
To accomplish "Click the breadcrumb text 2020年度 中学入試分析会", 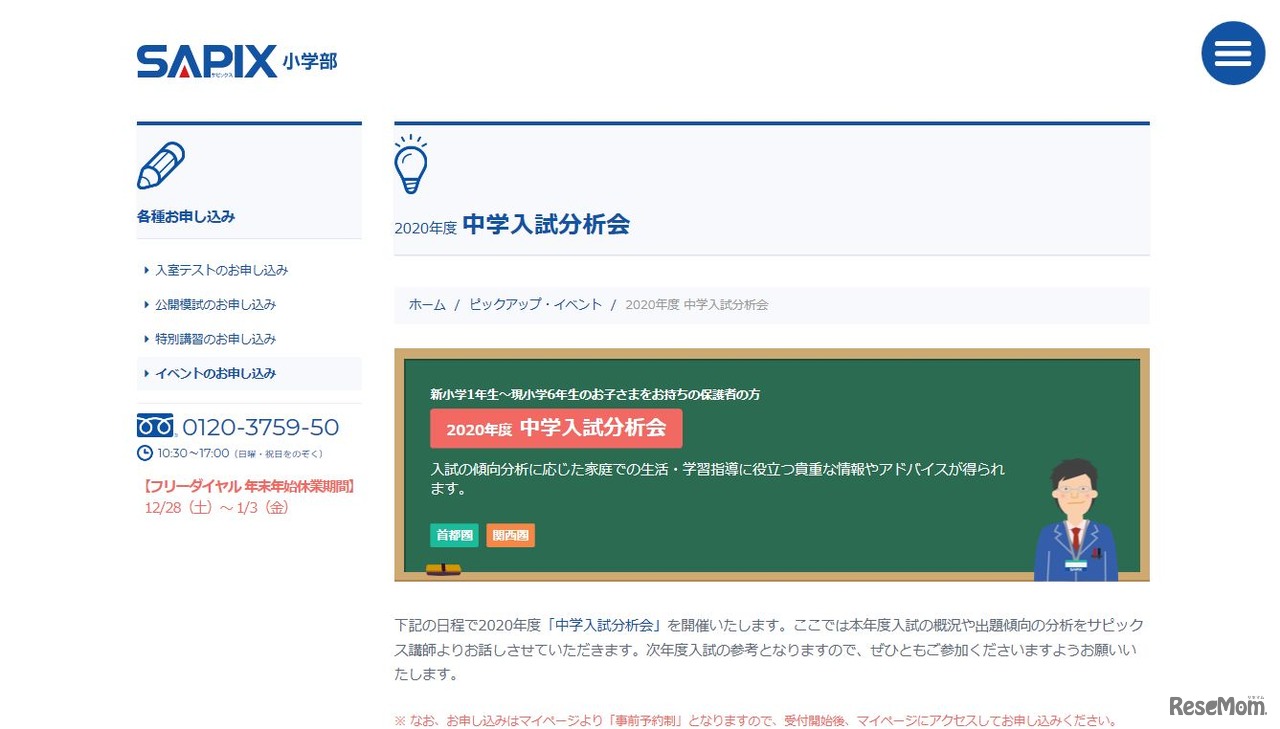I will click(x=697, y=305).
